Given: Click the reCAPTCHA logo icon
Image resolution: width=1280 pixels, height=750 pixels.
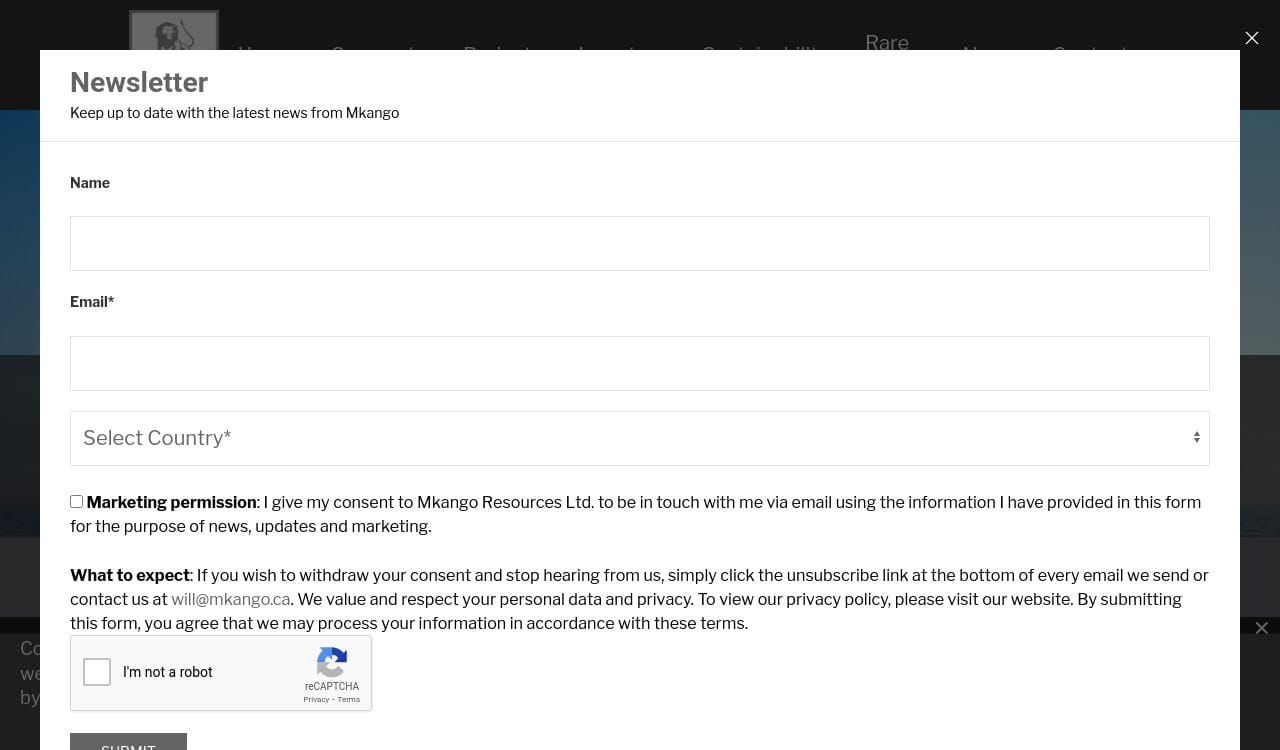Looking at the screenshot, I should tap(332, 661).
